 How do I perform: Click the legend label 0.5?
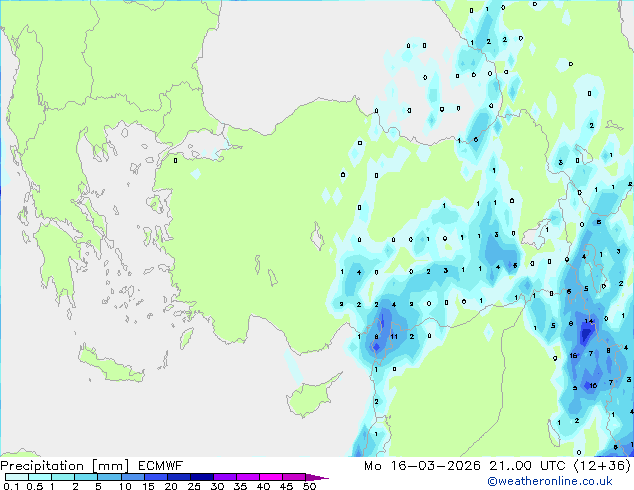[35, 486]
